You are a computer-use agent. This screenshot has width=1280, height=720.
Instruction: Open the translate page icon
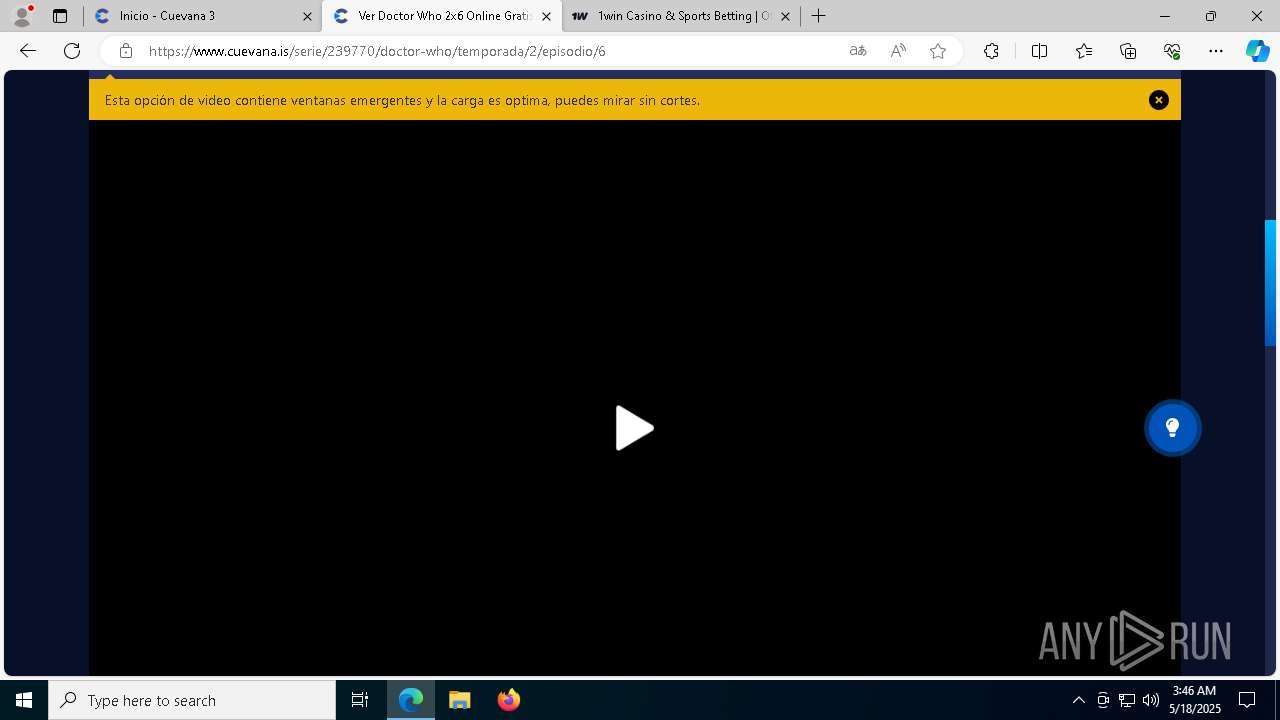(858, 51)
